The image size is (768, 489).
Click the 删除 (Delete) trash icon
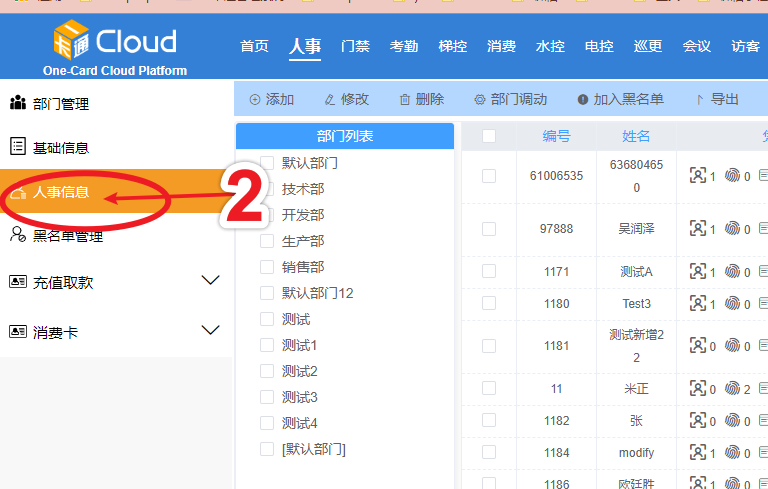click(405, 100)
